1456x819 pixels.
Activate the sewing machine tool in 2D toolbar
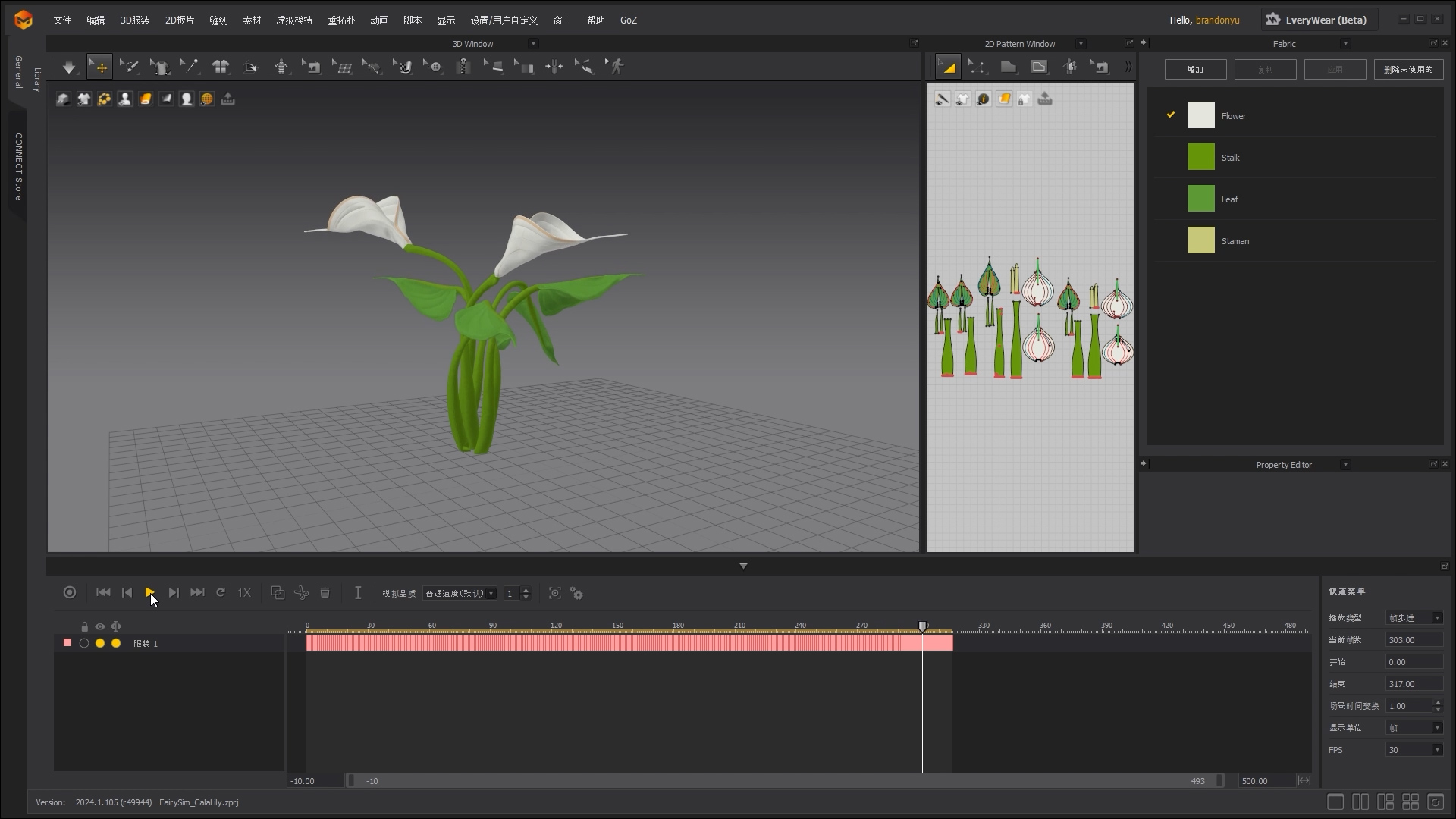tap(1100, 66)
